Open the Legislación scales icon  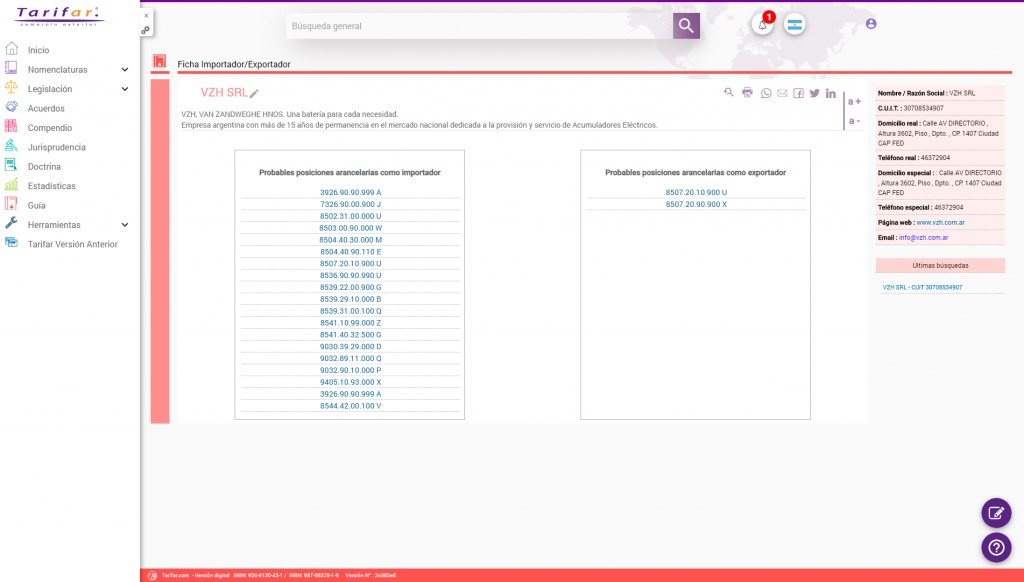pyautogui.click(x=11, y=88)
